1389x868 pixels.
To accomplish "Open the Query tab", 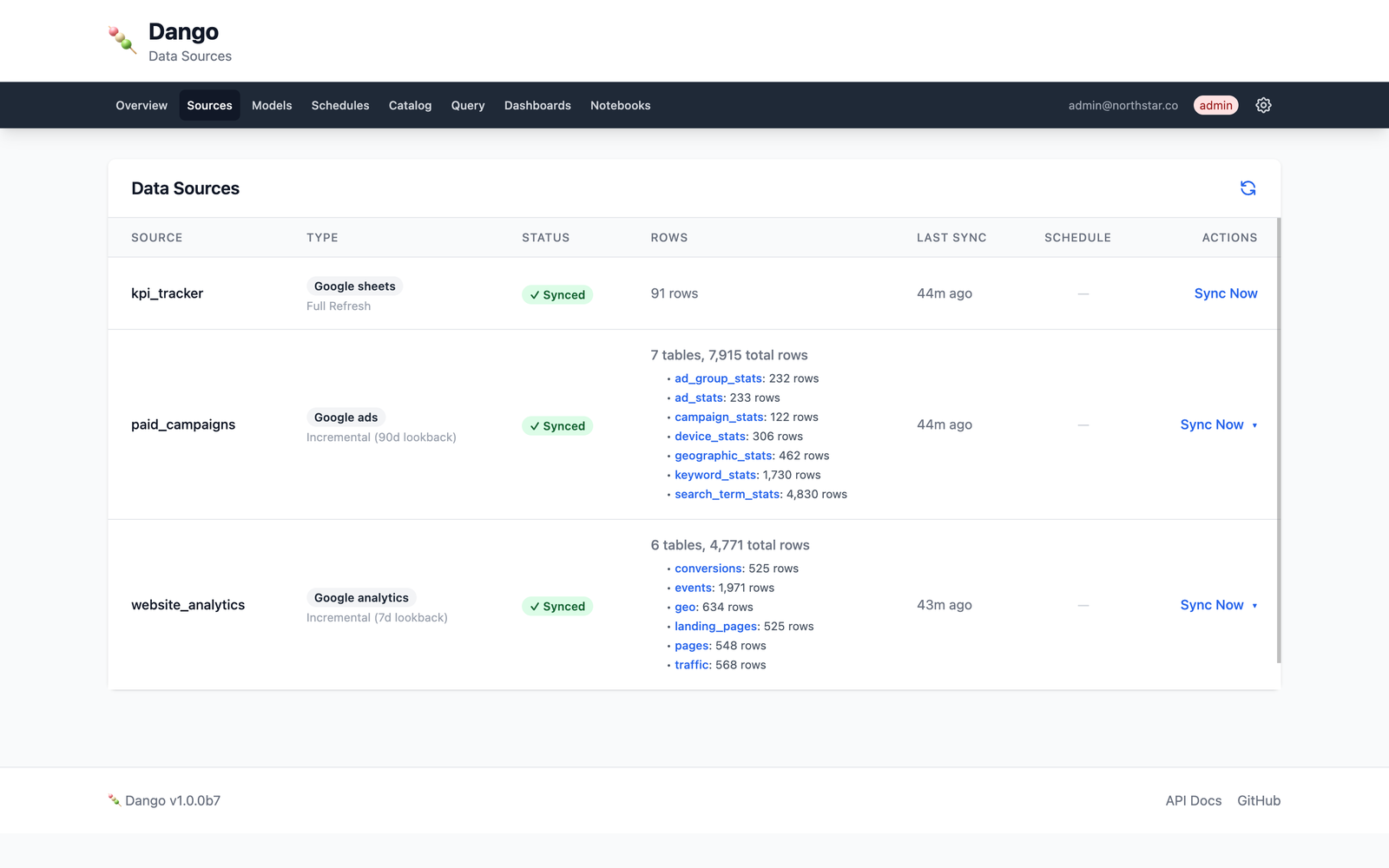I will (x=468, y=105).
